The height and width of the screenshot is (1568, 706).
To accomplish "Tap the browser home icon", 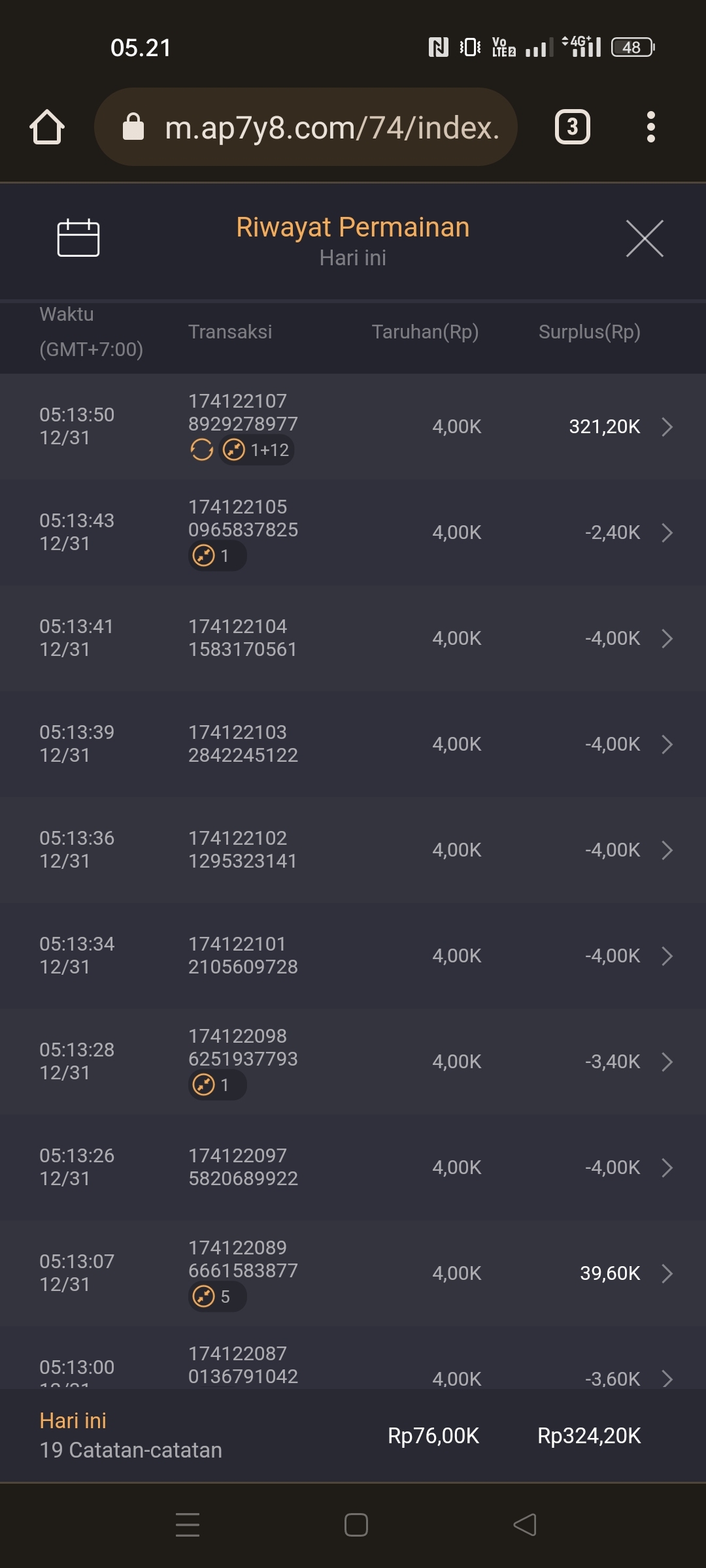I will 47,127.
